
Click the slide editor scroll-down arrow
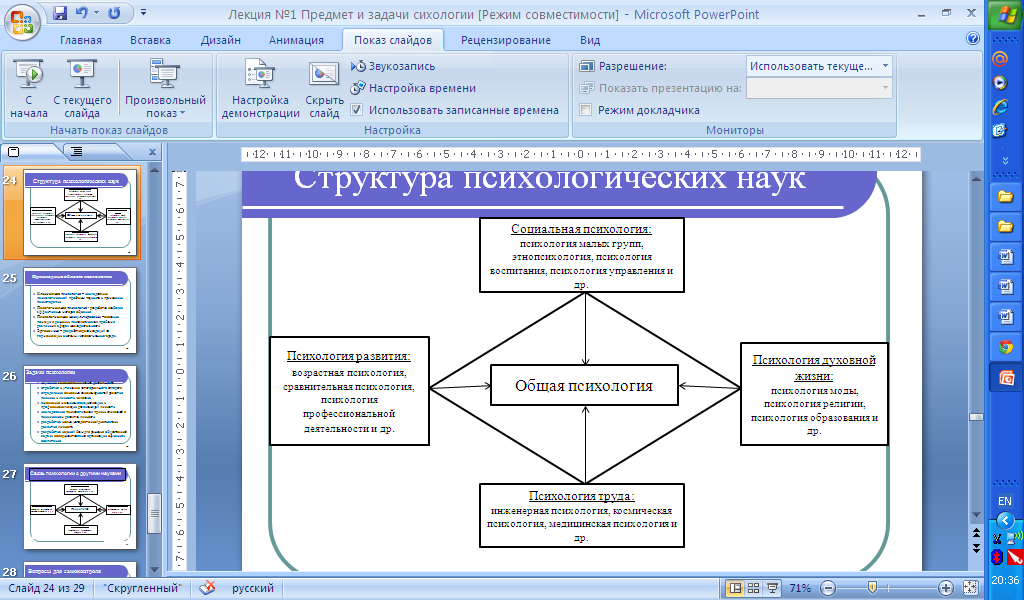tap(976, 514)
